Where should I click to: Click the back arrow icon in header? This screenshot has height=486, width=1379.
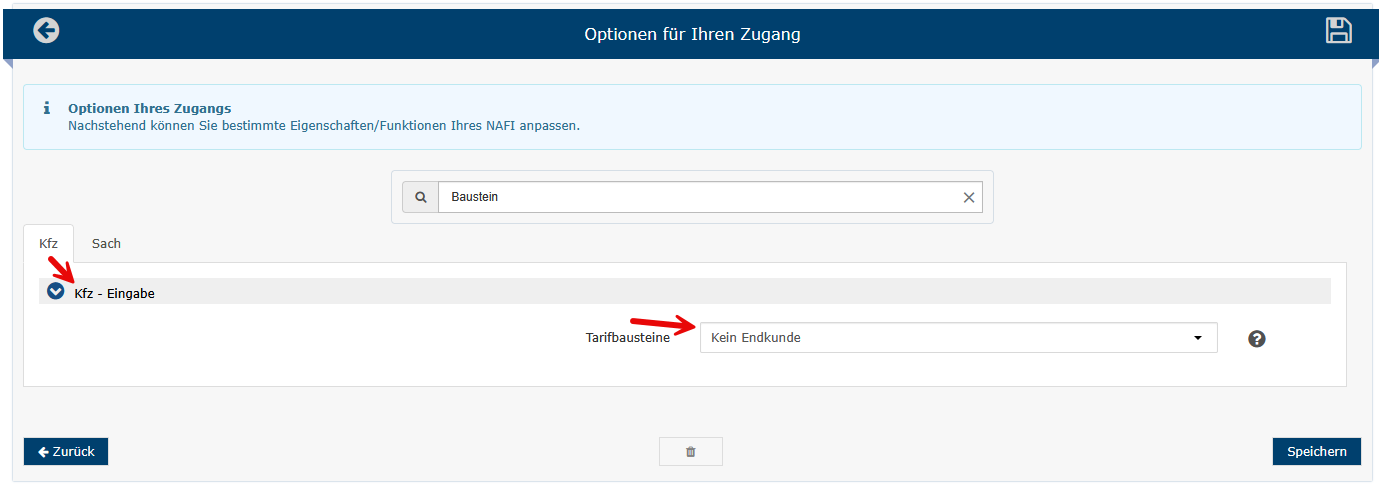[46, 31]
